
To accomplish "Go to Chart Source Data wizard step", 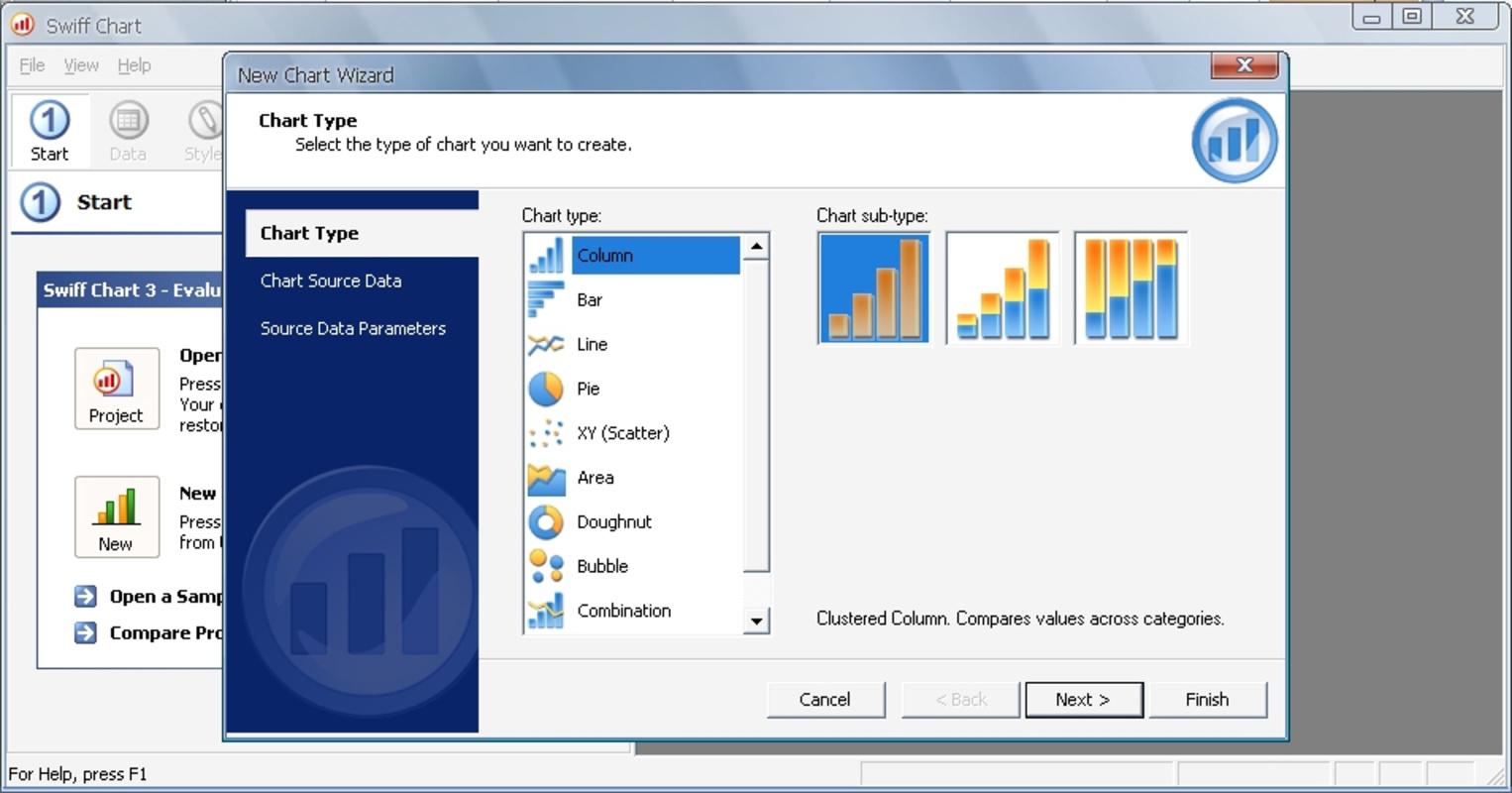I will click(331, 281).
